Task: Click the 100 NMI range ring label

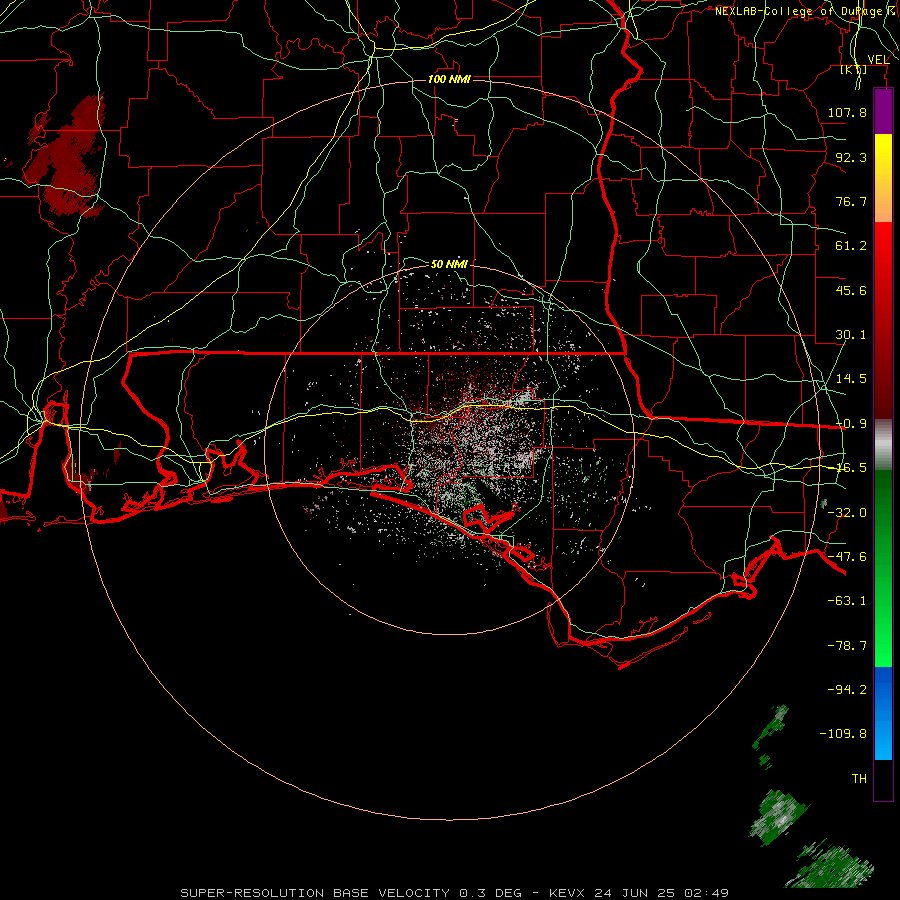Action: tap(449, 79)
